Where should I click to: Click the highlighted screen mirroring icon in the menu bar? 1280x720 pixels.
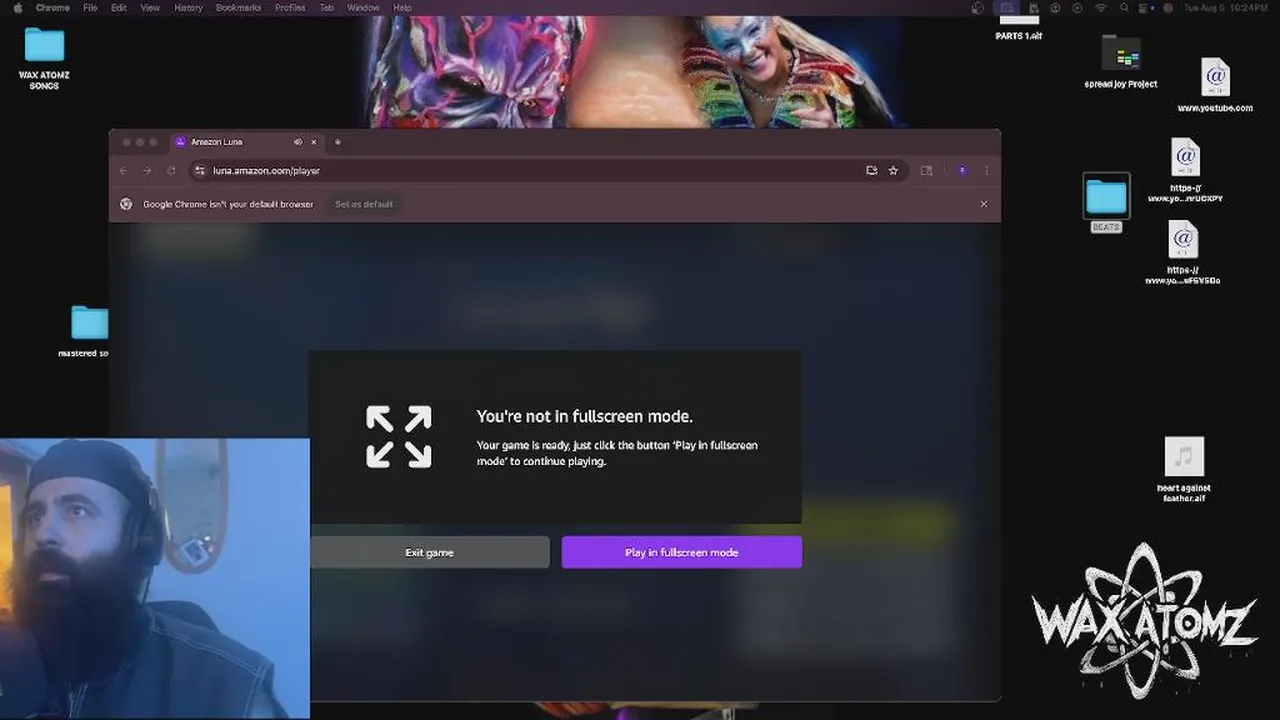pyautogui.click(x=1007, y=7)
